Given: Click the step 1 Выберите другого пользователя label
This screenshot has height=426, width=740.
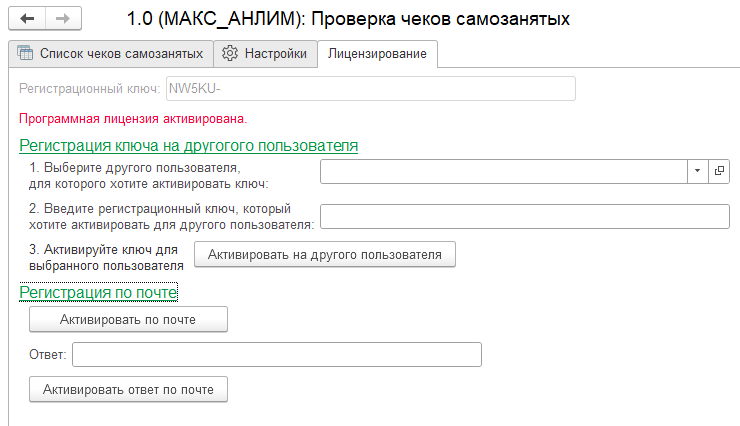Looking at the screenshot, I should [134, 174].
